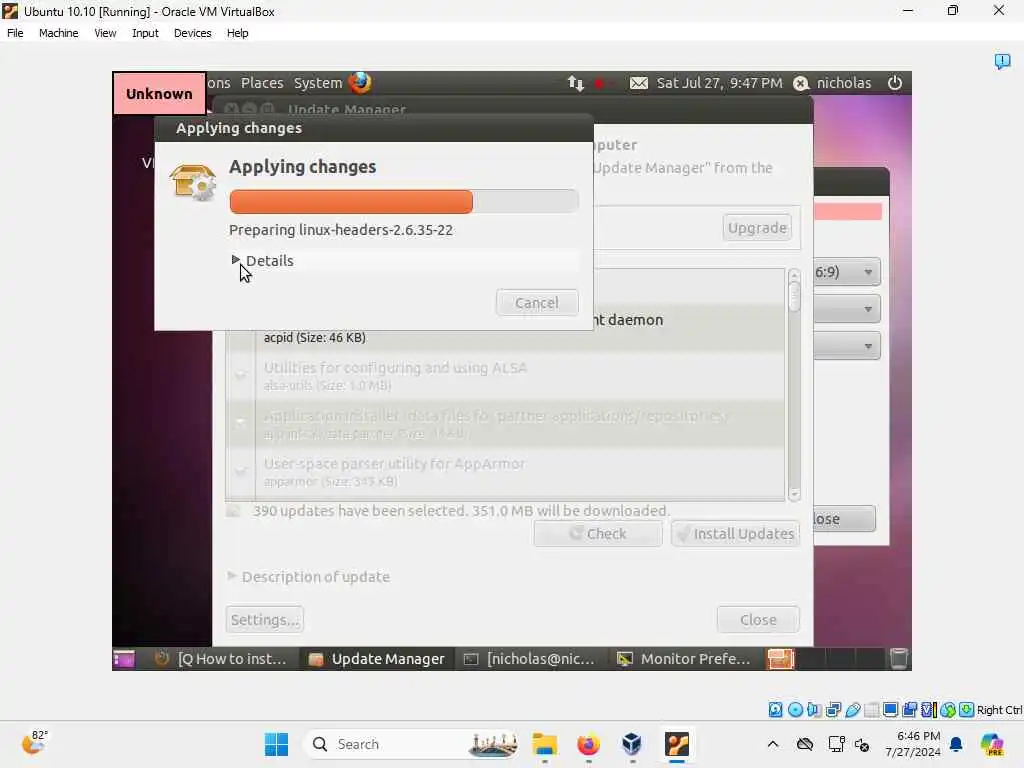Click the Ubuntu panel clock Sat Jul 27
Viewport: 1024px width, 768px height.
(x=719, y=83)
